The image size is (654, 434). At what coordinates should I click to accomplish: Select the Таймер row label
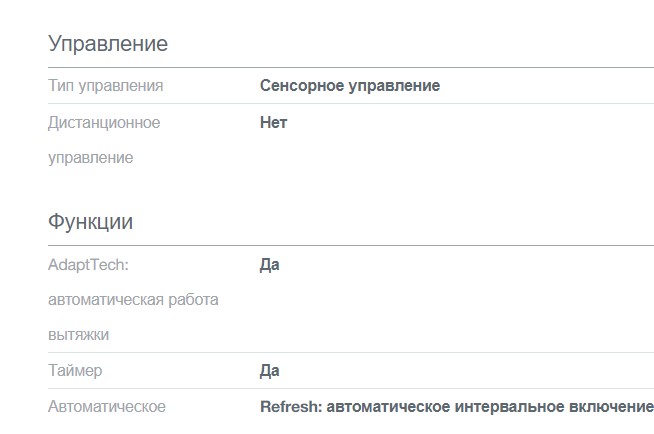click(75, 371)
